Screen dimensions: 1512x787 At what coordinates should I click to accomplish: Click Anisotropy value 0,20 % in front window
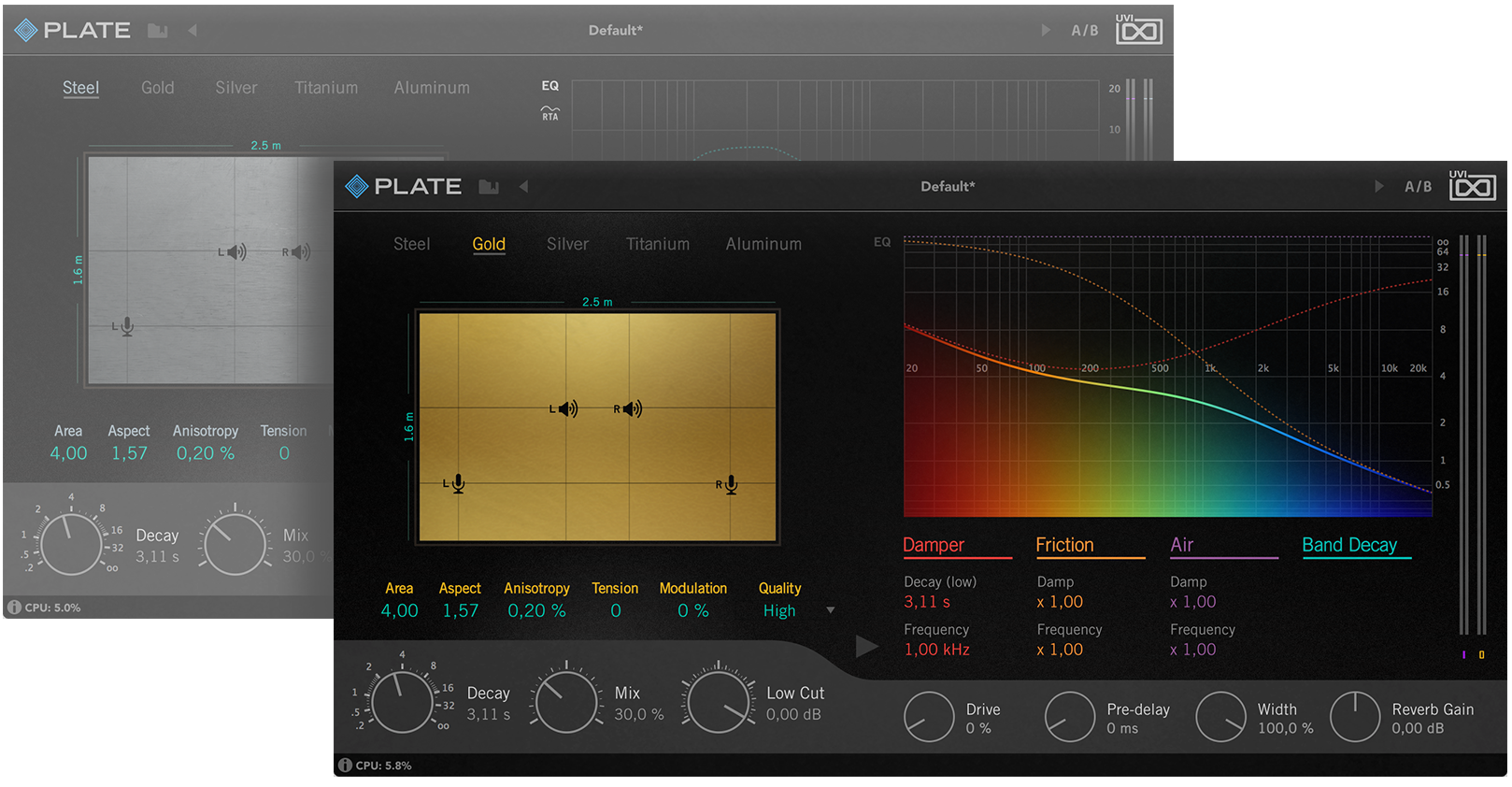536,611
